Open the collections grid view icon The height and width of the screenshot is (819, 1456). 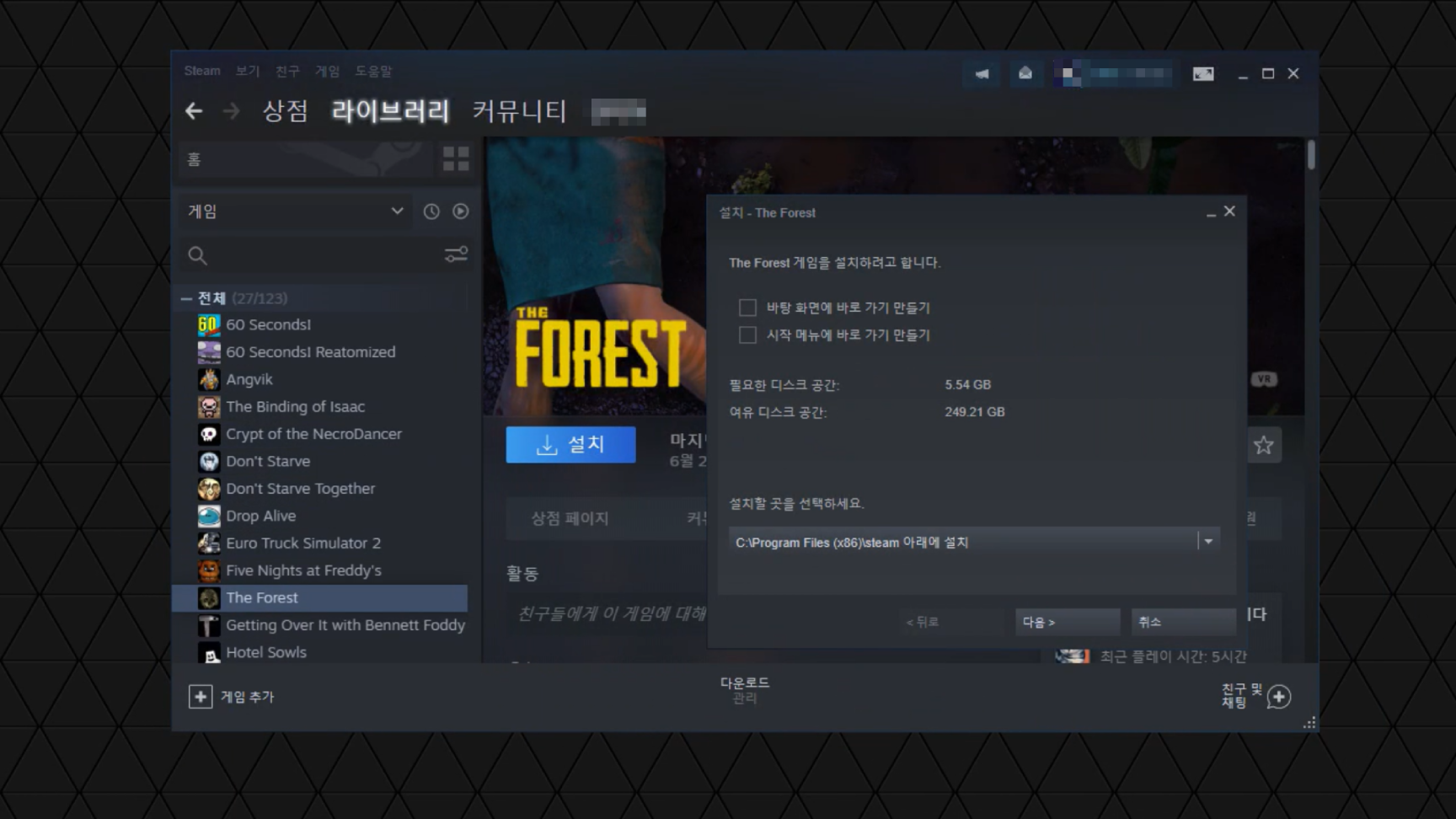(456, 158)
